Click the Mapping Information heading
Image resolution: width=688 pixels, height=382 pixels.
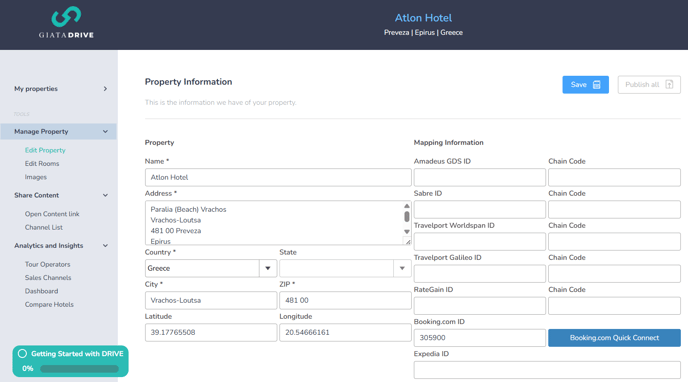pyautogui.click(x=448, y=143)
